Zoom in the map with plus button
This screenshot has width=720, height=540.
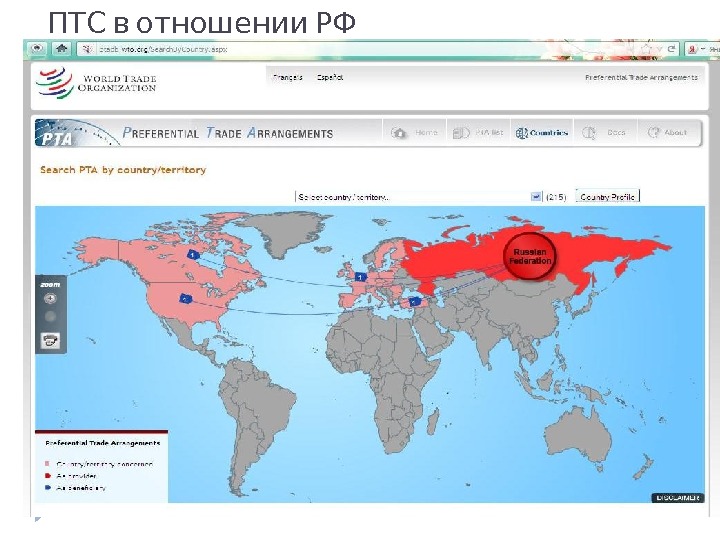pyautogui.click(x=50, y=299)
